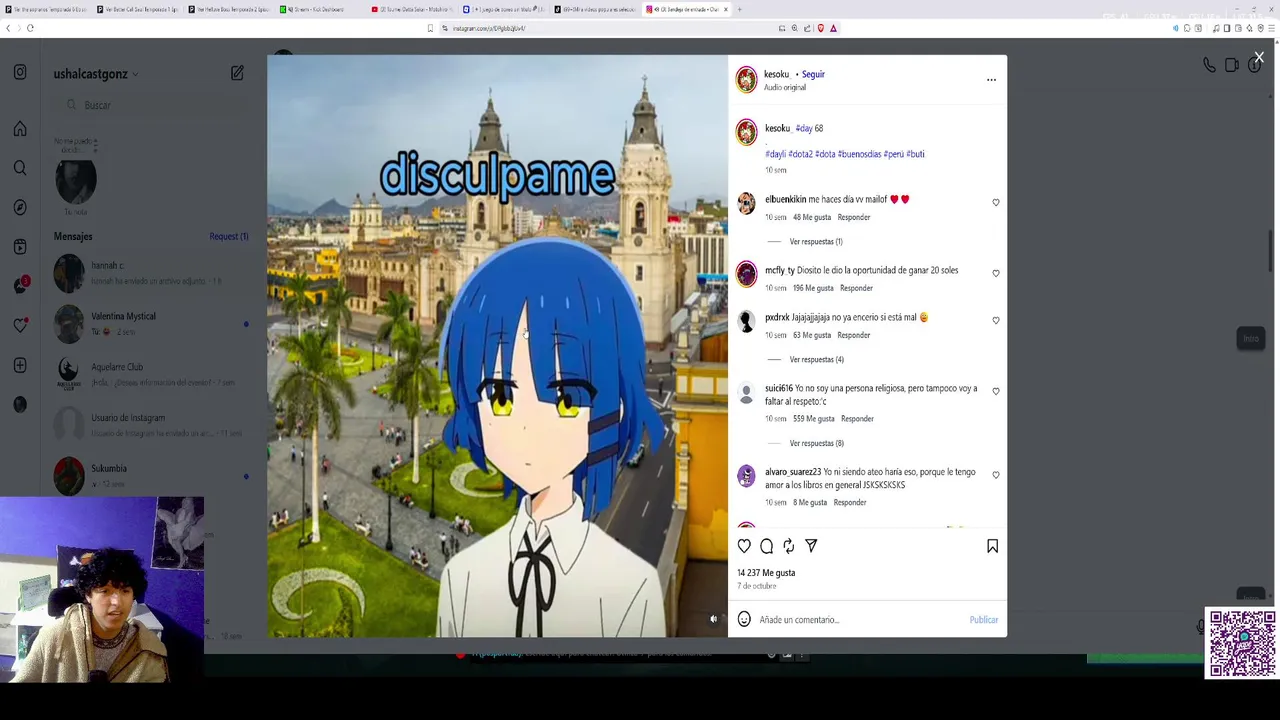Like mcfly_ty's comment

(x=996, y=273)
